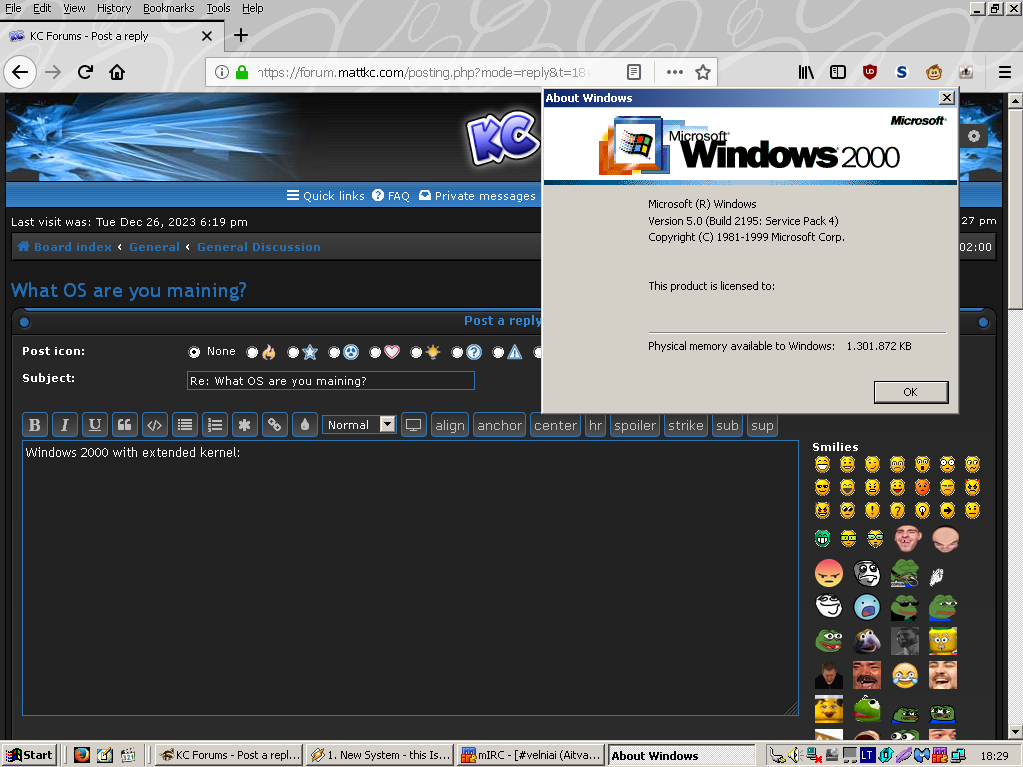Click inside the message text area

410,578
